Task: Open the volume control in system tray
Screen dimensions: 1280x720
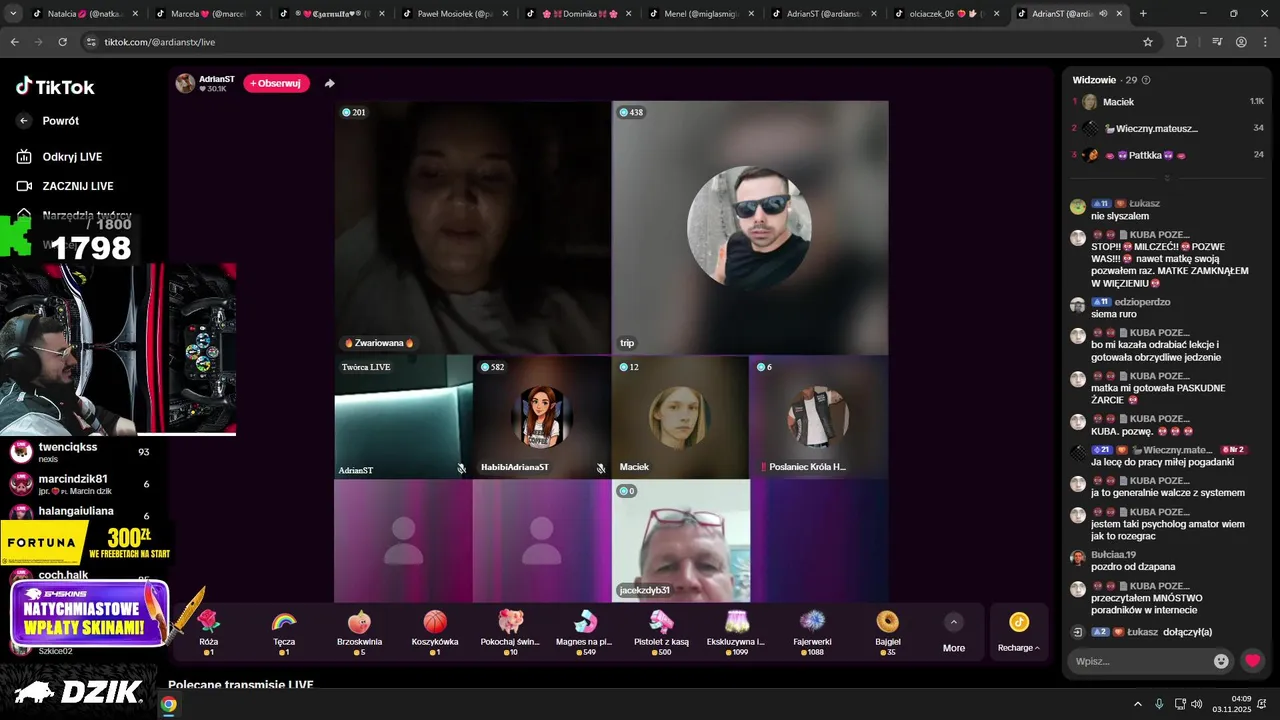Action: click(1197, 704)
